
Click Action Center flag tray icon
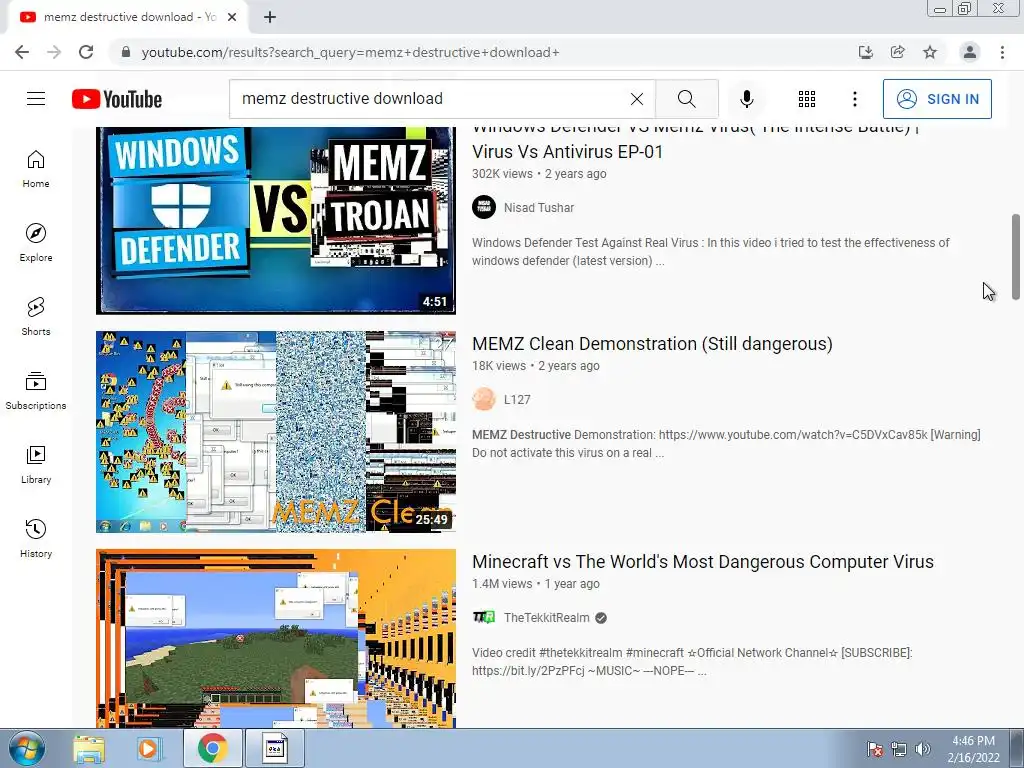pos(875,749)
